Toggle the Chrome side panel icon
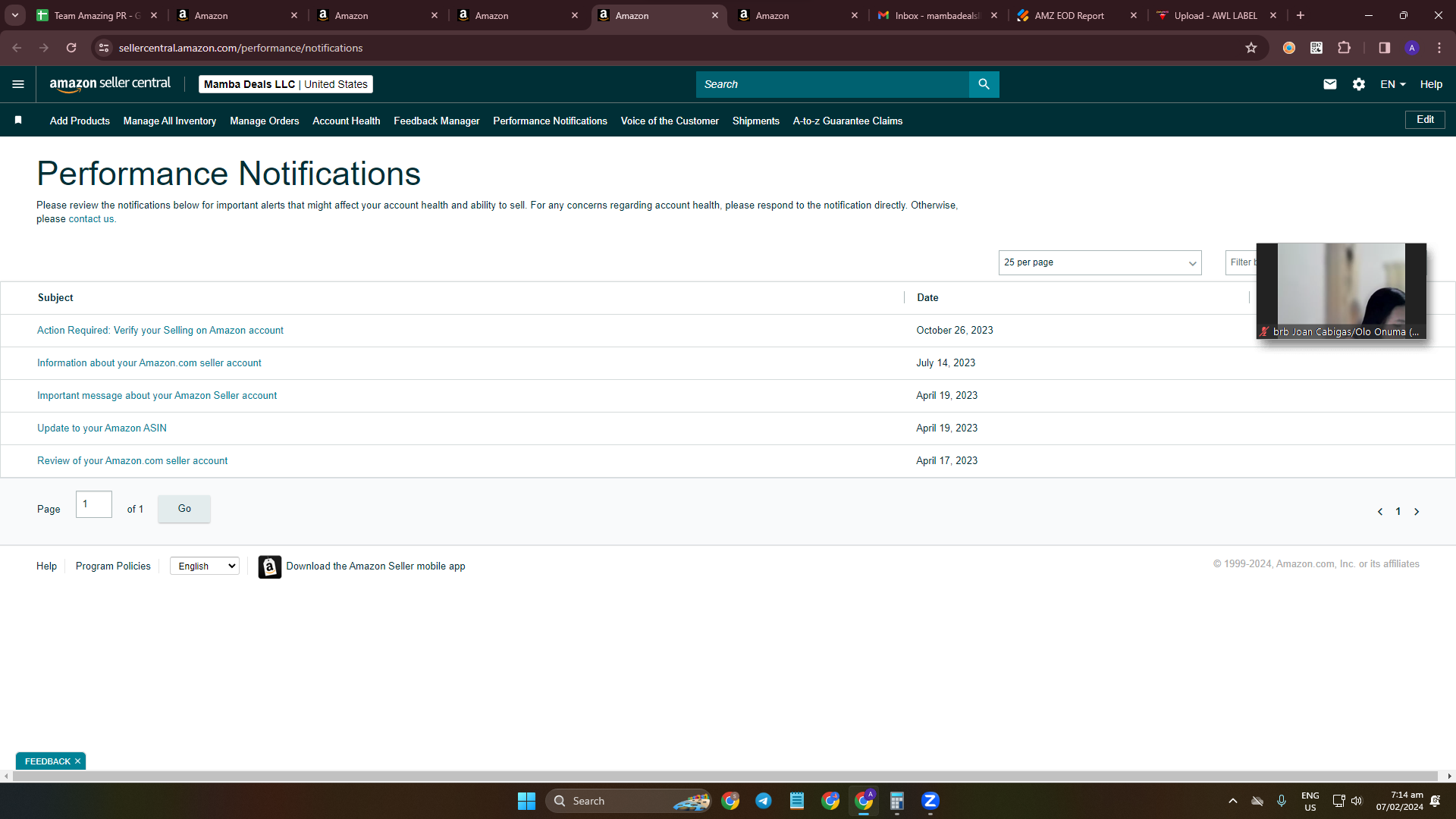 pyautogui.click(x=1384, y=48)
